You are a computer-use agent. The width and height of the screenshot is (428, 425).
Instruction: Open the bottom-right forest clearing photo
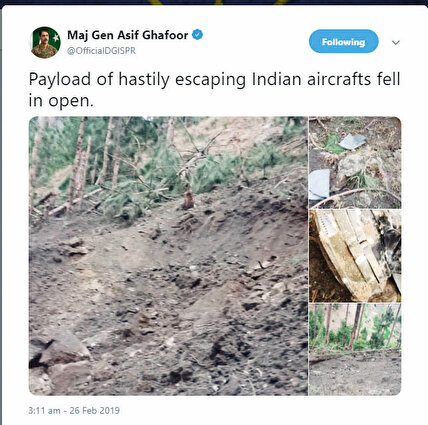tap(355, 349)
